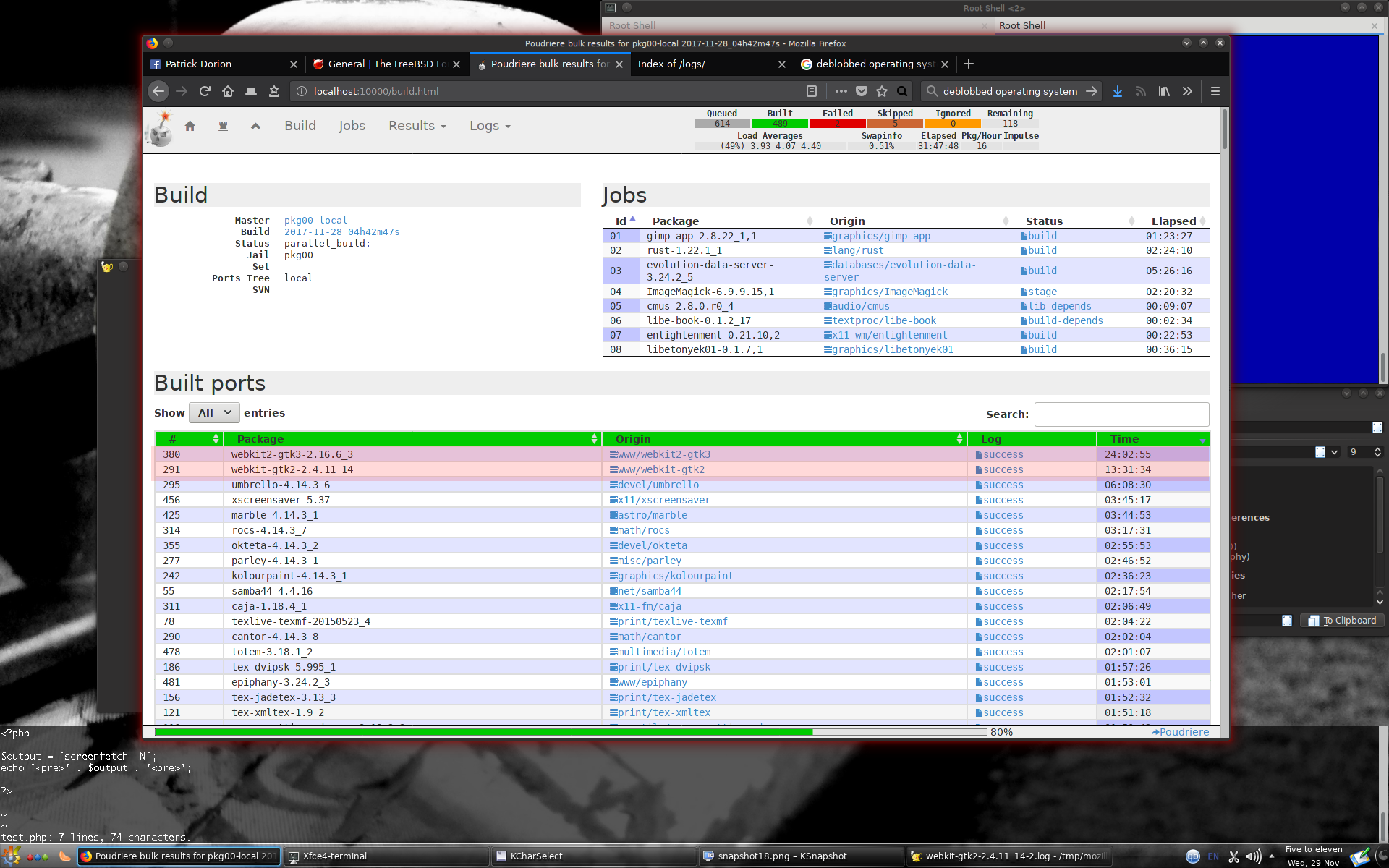Screen dimensions: 1389x868
Task: Open Firefox downloads arrow
Action: (1118, 91)
